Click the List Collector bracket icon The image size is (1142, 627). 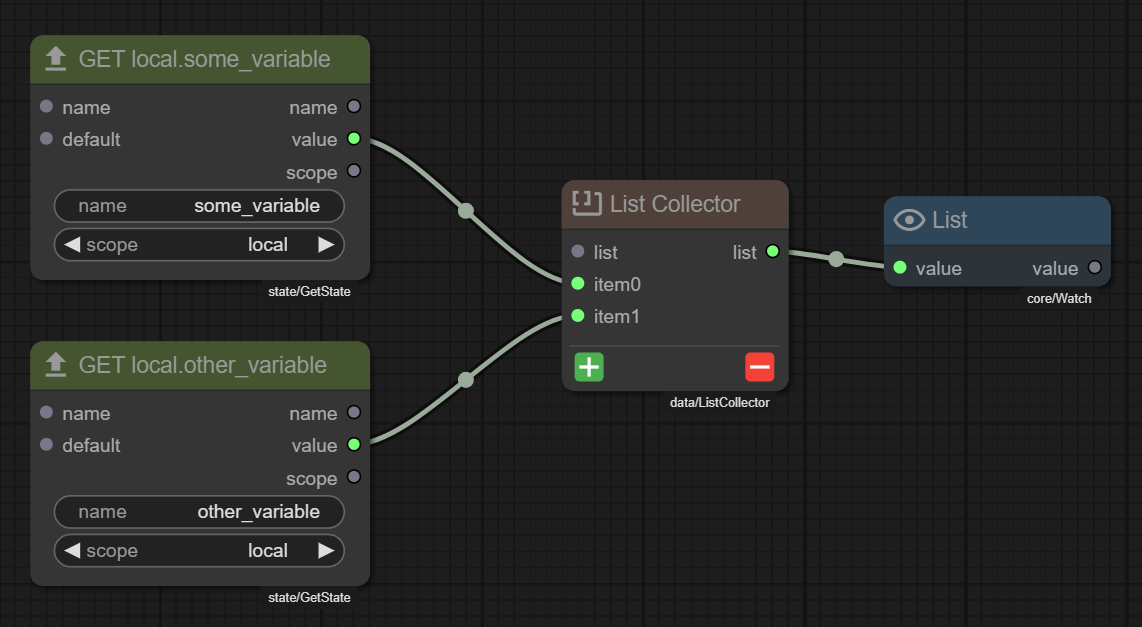[x=586, y=204]
